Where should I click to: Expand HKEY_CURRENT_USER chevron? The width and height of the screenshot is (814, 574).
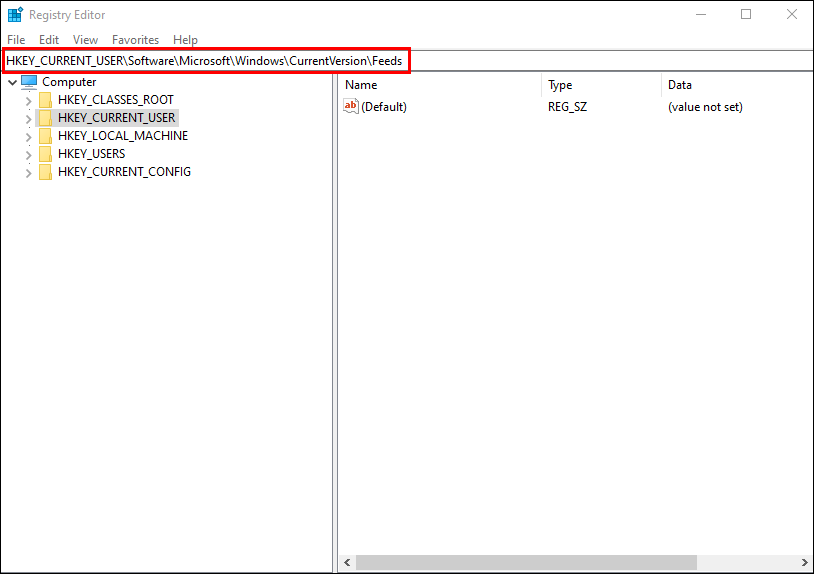[29, 119]
